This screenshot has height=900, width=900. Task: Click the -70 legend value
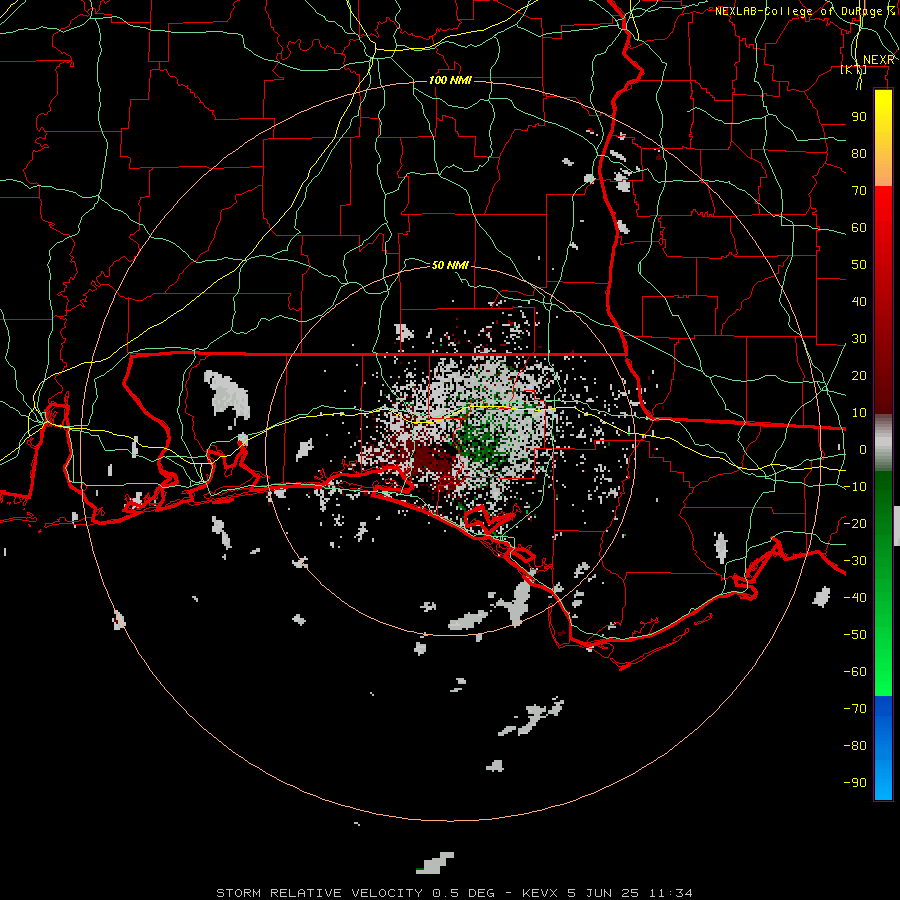(x=855, y=709)
